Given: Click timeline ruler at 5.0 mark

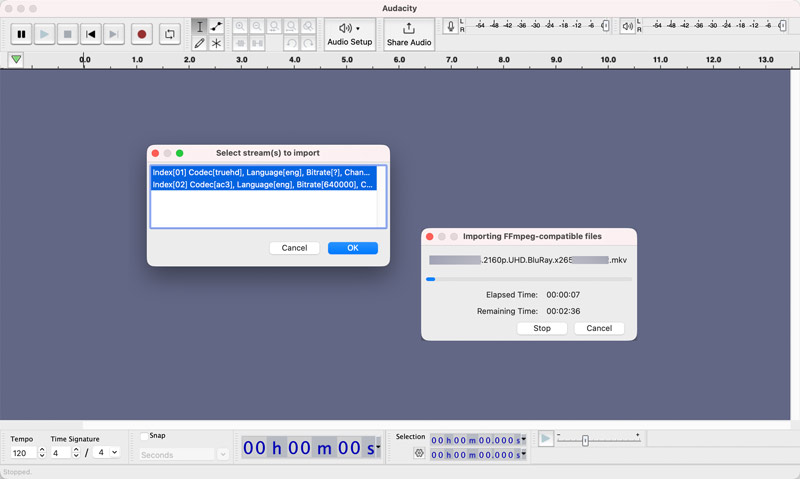Looking at the screenshot, I should coord(347,60).
